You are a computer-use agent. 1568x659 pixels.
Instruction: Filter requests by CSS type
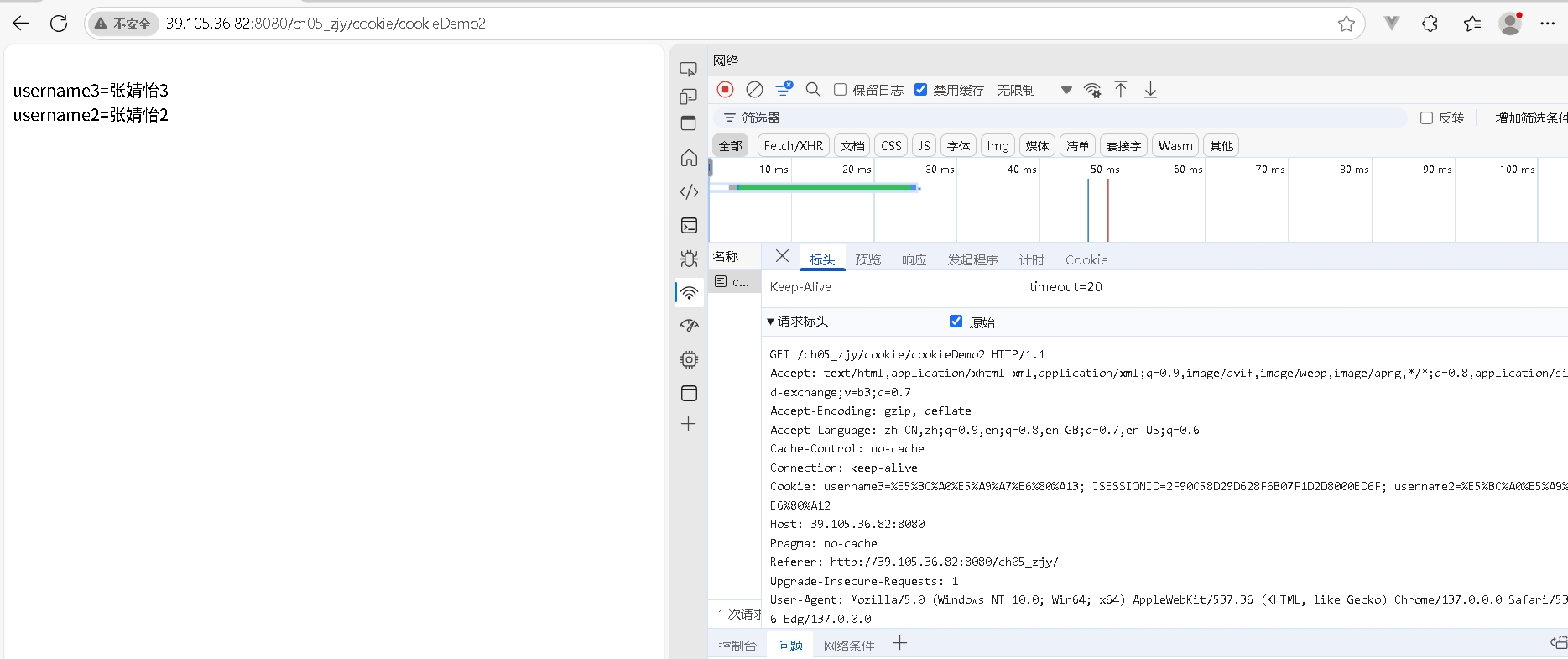click(891, 146)
